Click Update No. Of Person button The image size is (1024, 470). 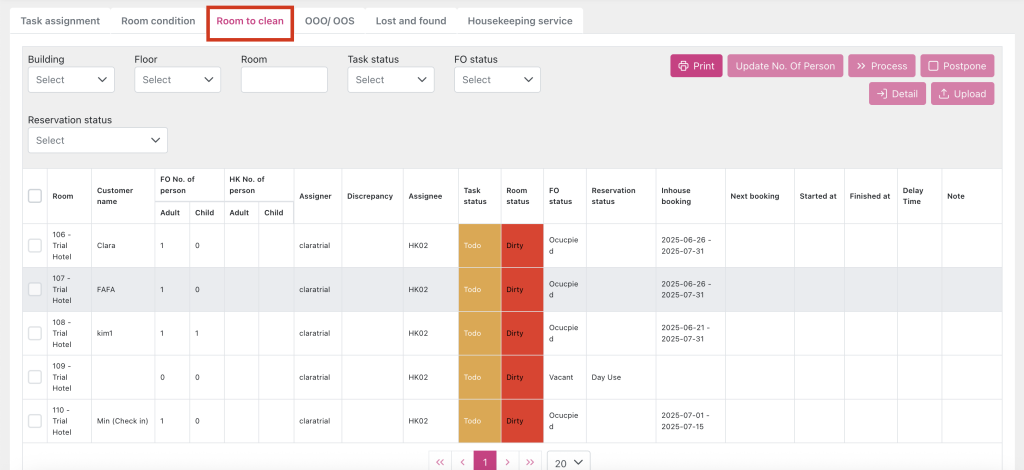[785, 66]
